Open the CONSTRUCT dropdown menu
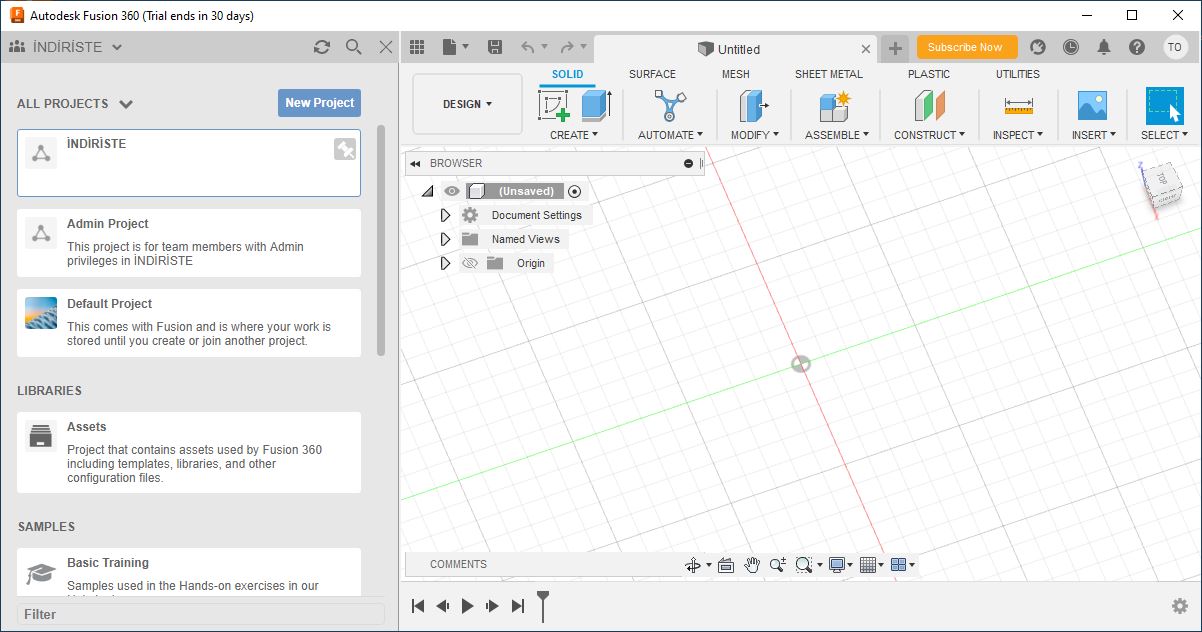This screenshot has height=632, width=1202. pyautogui.click(x=930, y=135)
